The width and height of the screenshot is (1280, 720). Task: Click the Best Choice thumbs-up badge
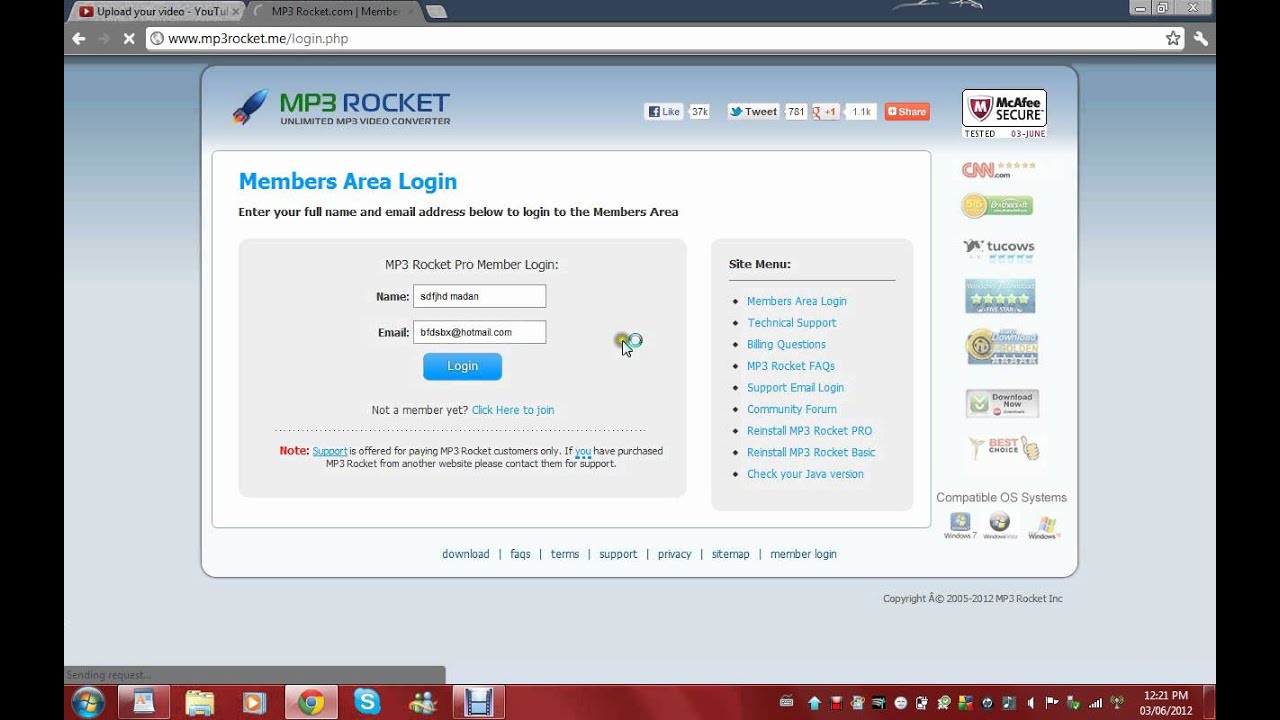1004,447
